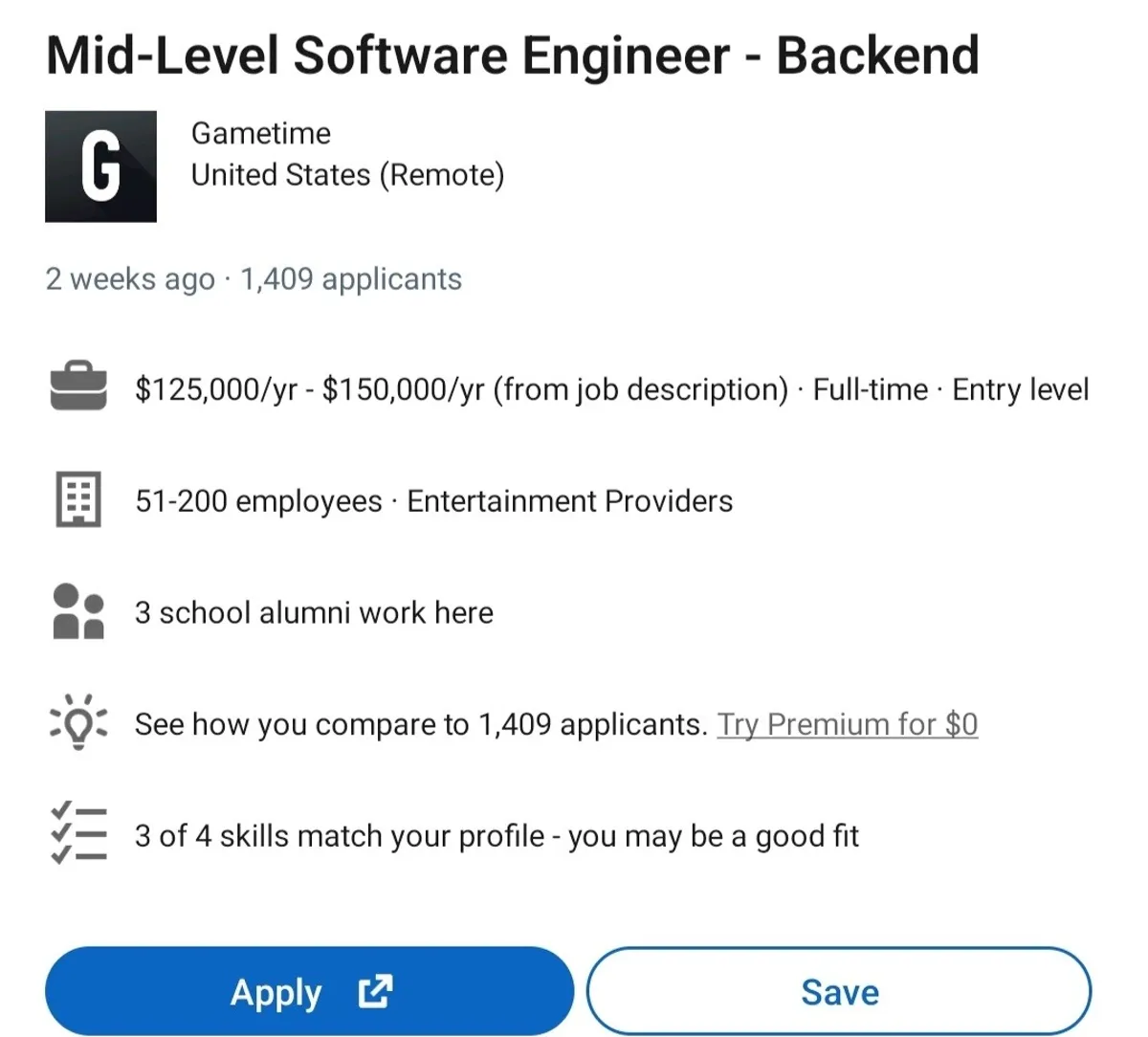1148x1037 pixels.
Task: Click the 51-200 employees text
Action: click(258, 501)
